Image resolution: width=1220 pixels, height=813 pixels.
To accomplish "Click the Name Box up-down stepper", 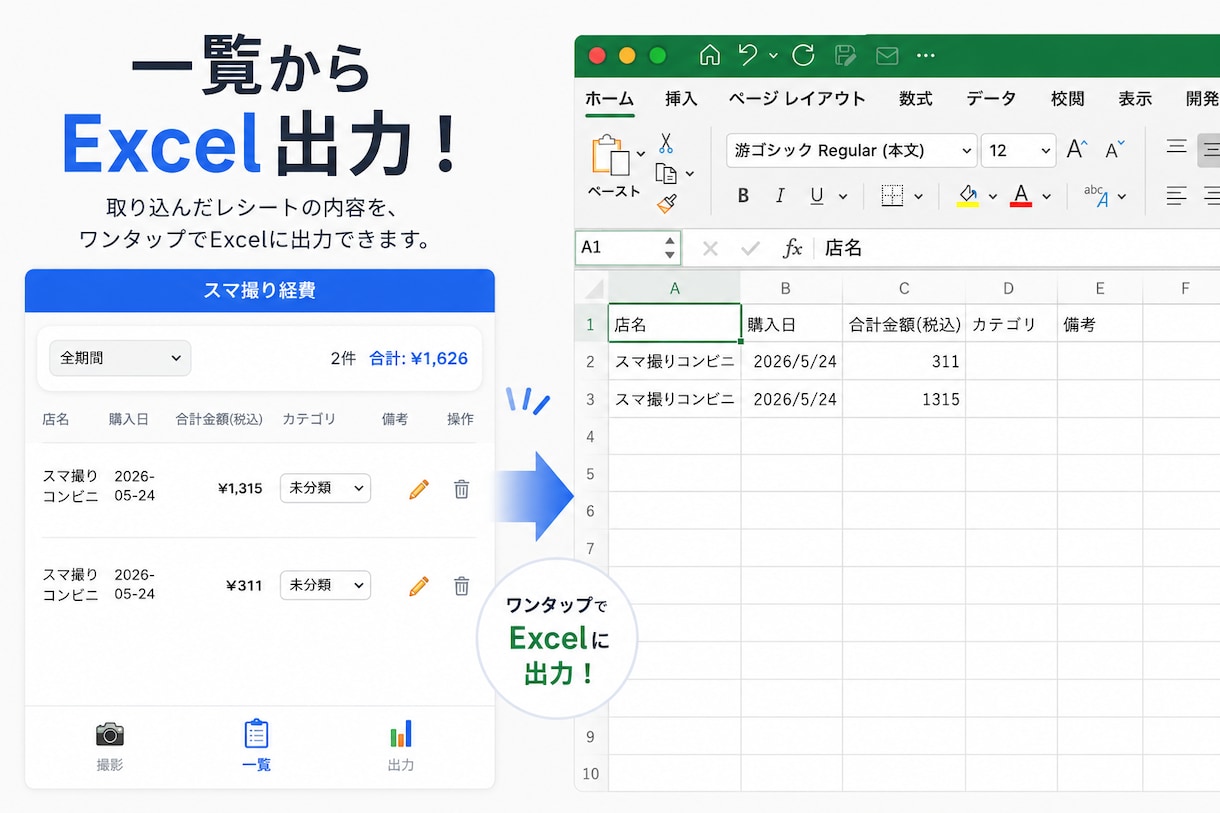I will tap(669, 247).
